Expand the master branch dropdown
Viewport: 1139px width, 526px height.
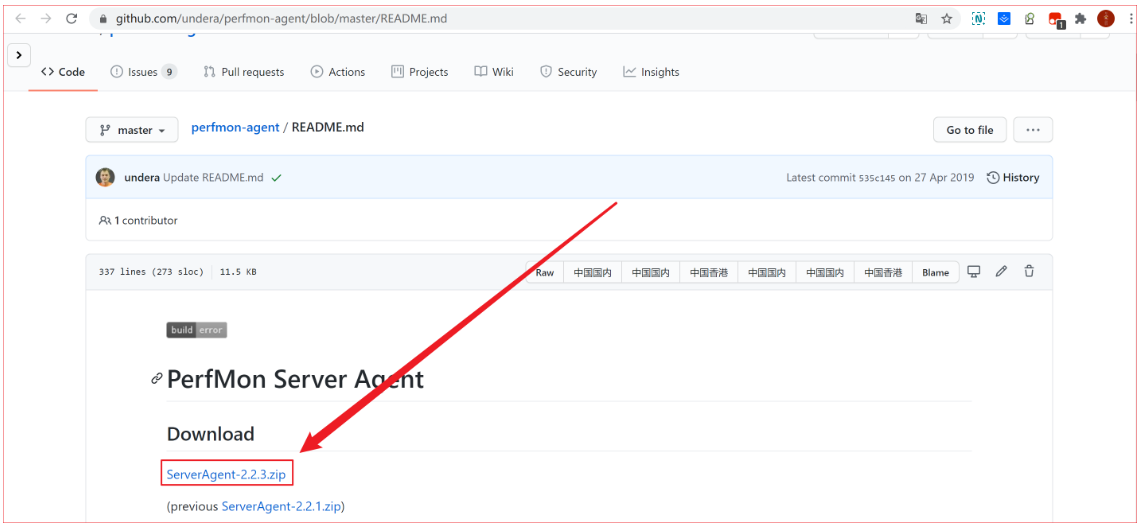point(131,130)
